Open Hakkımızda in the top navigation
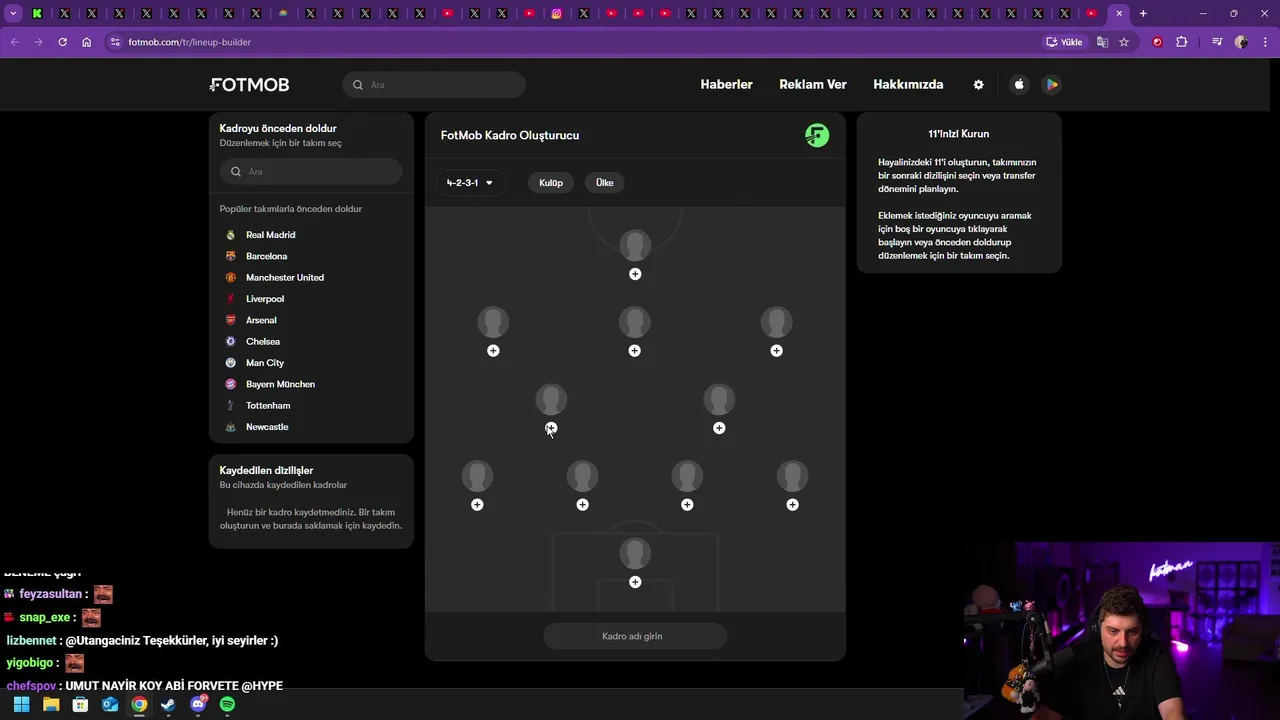Viewport: 1280px width, 720px height. coord(908,85)
